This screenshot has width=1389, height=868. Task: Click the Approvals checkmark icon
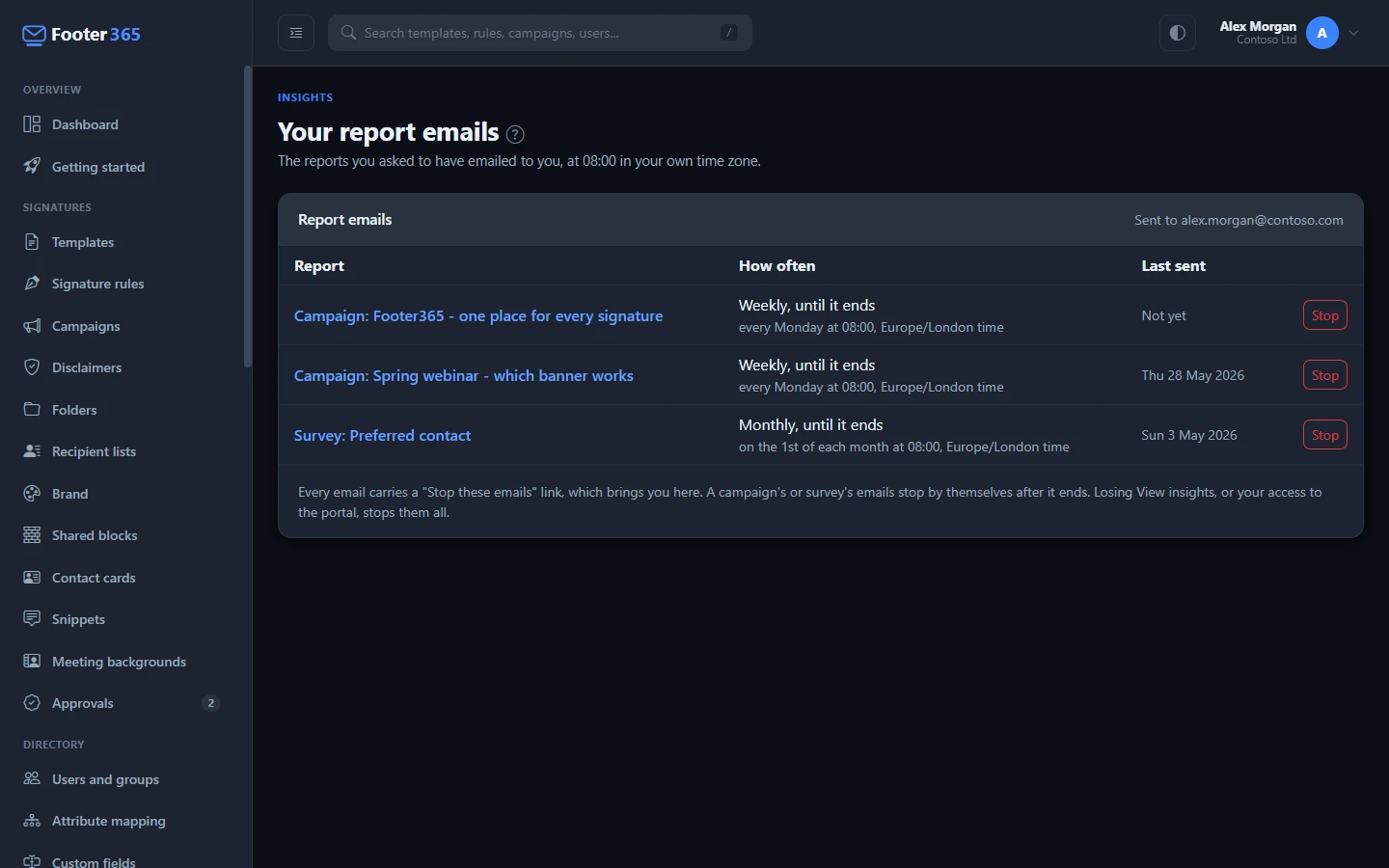pyautogui.click(x=32, y=703)
